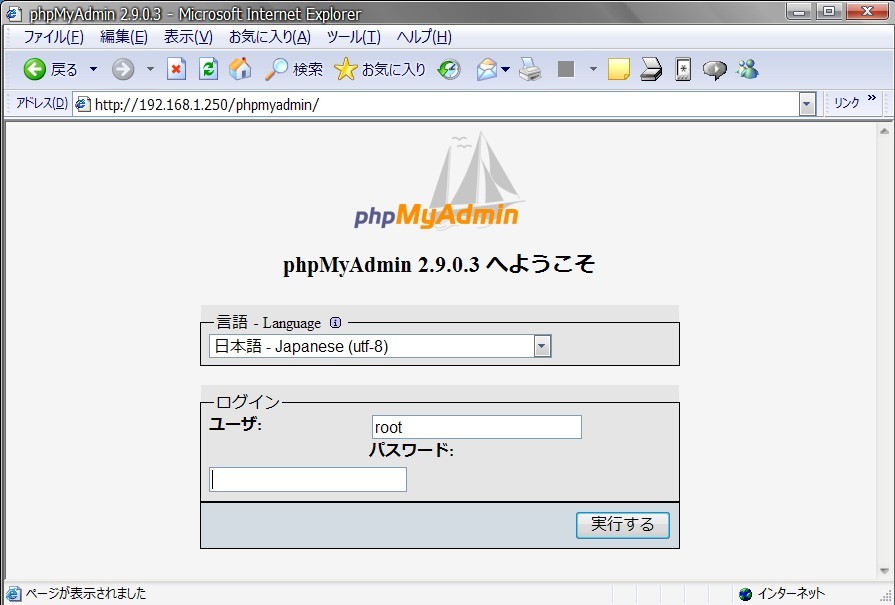The width and height of the screenshot is (895, 605).
Task: Click the パスワード password input field
Action: point(308,479)
